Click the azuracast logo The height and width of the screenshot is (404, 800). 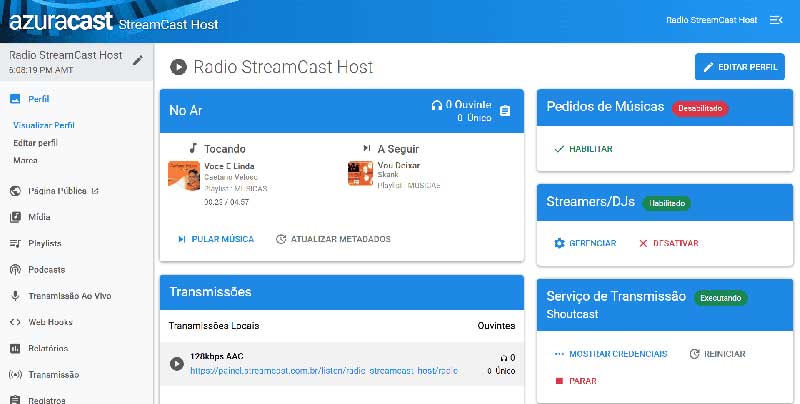coord(61,21)
